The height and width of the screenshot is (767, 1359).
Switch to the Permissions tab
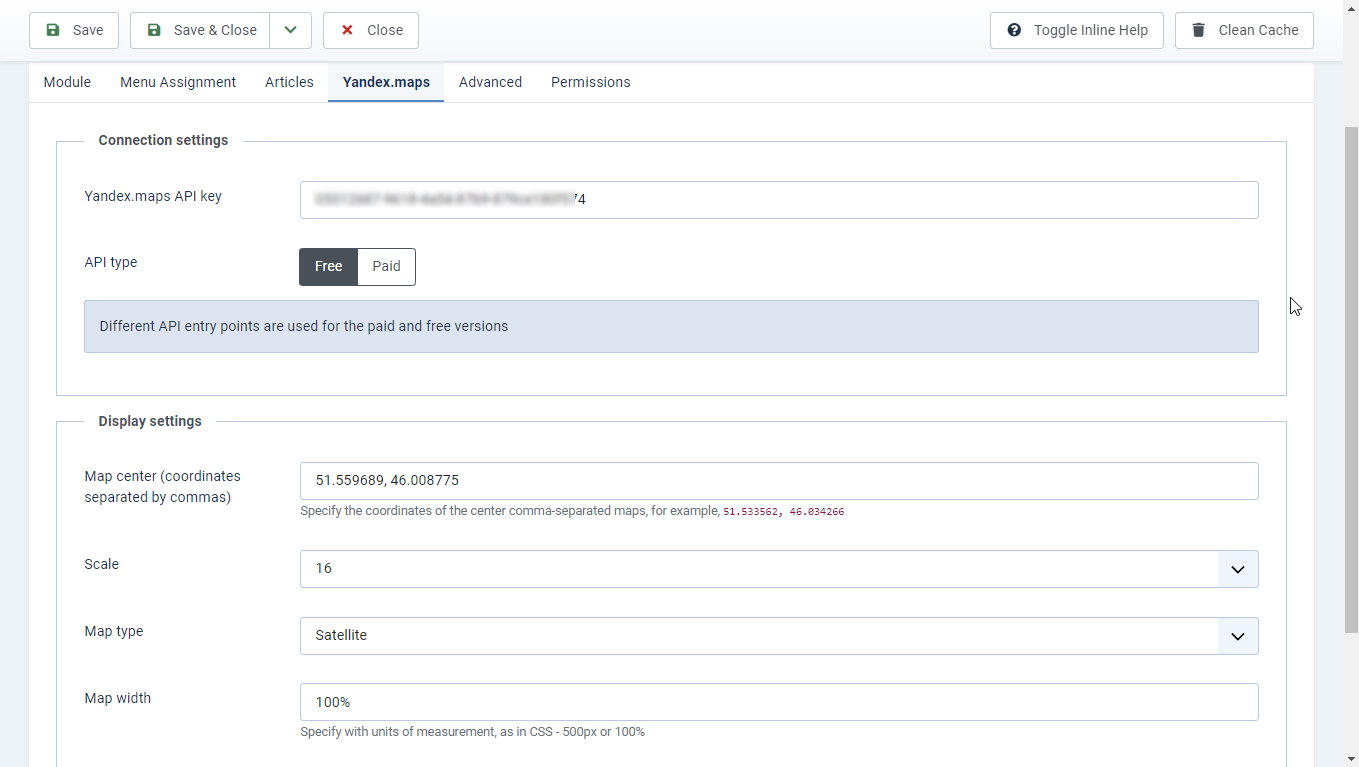point(590,82)
